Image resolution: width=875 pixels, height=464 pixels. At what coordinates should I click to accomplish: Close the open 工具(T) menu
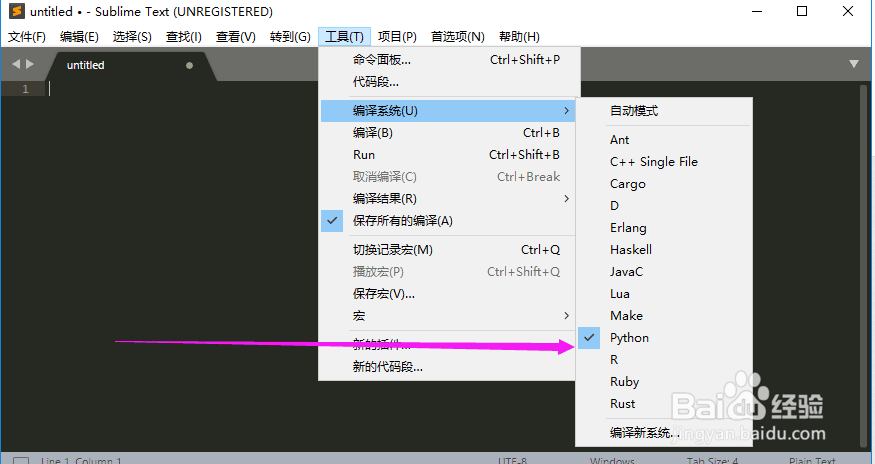pos(344,37)
